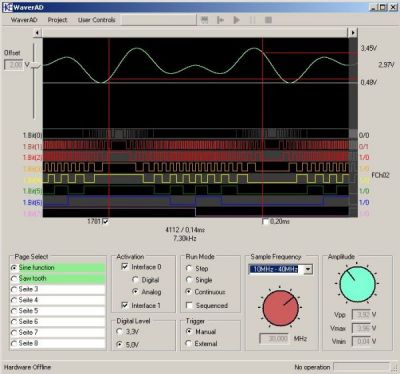Click the No operation status text
The image size is (400, 374).
[x=312, y=367]
